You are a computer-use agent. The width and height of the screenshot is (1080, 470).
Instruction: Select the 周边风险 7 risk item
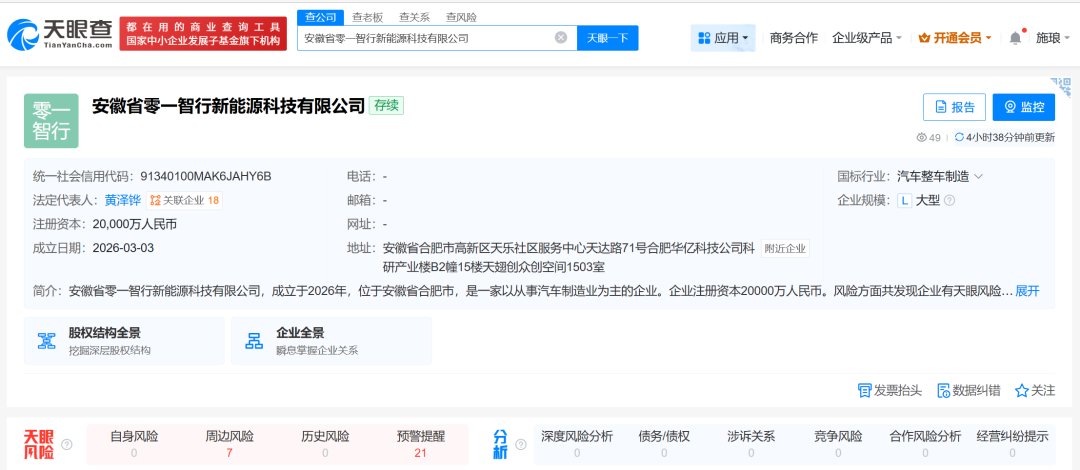pyautogui.click(x=229, y=445)
